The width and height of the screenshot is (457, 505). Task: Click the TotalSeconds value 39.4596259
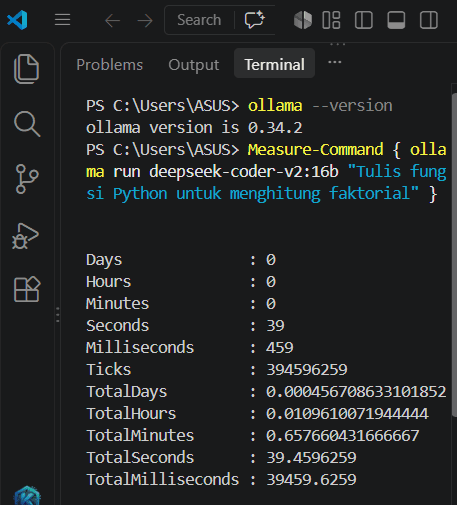point(311,458)
